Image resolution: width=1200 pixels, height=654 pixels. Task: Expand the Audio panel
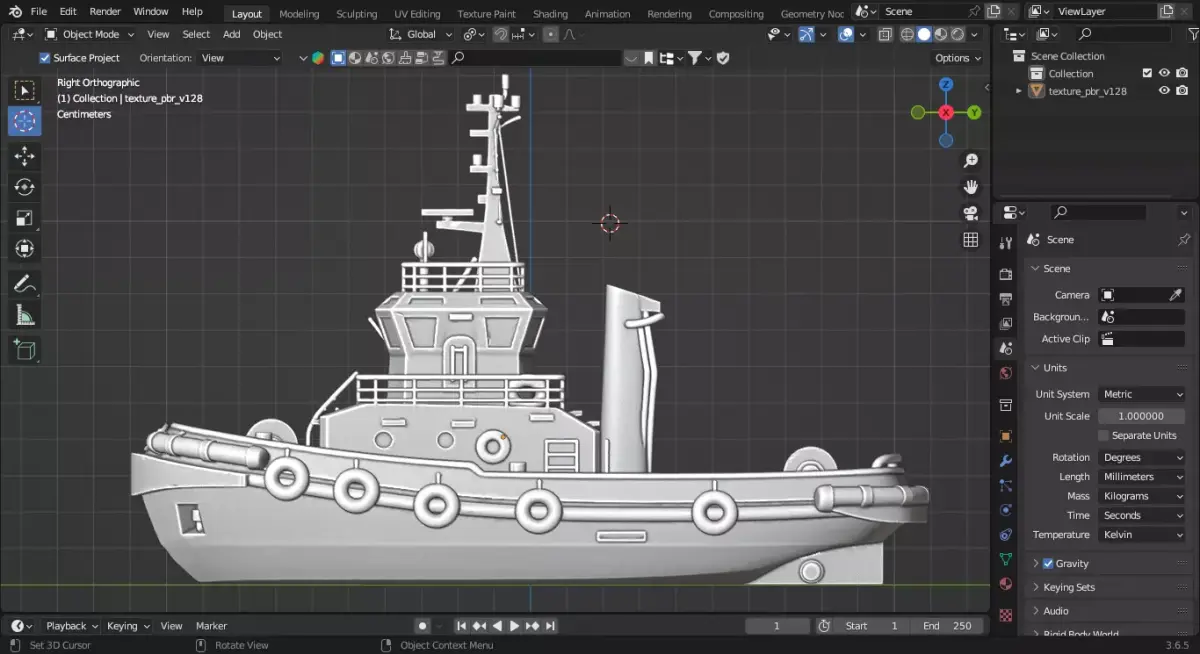pyautogui.click(x=1056, y=611)
